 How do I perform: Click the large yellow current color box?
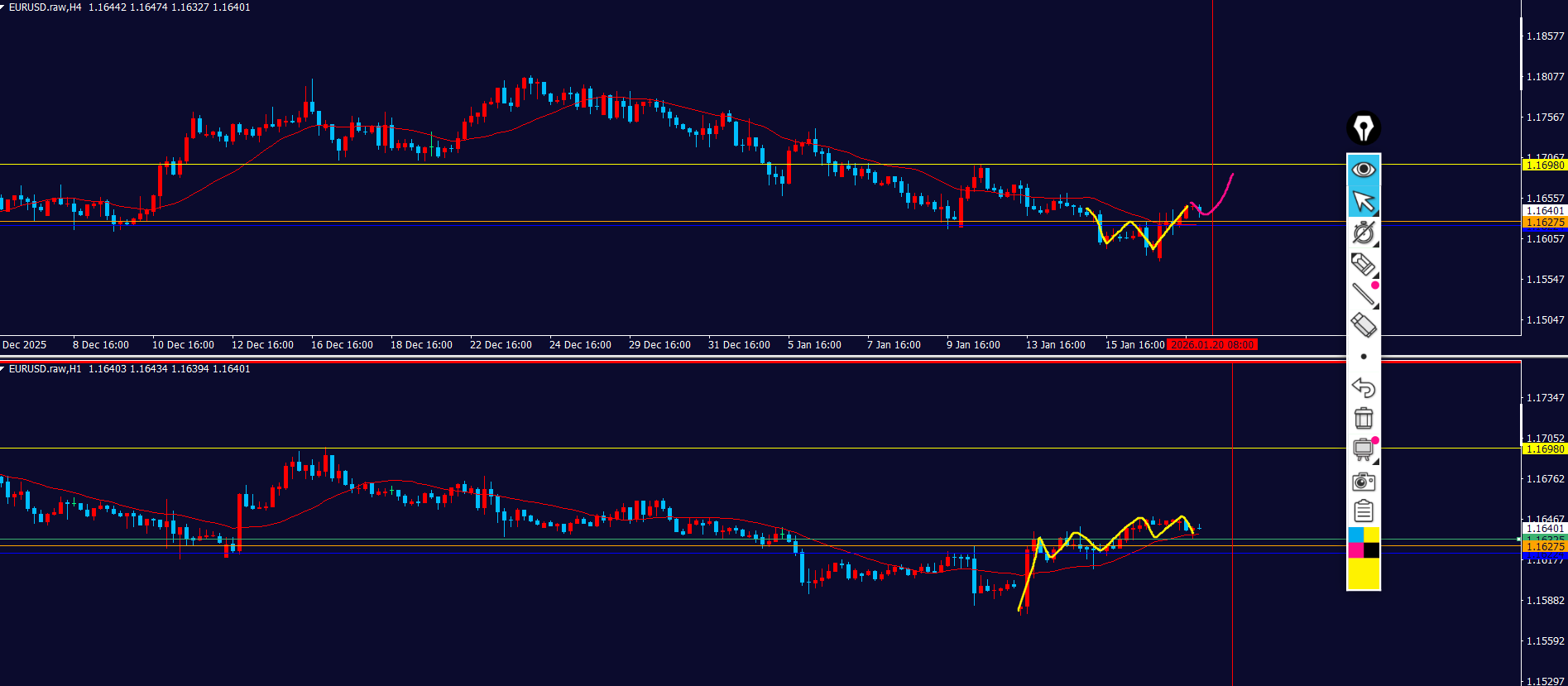pos(1364,573)
